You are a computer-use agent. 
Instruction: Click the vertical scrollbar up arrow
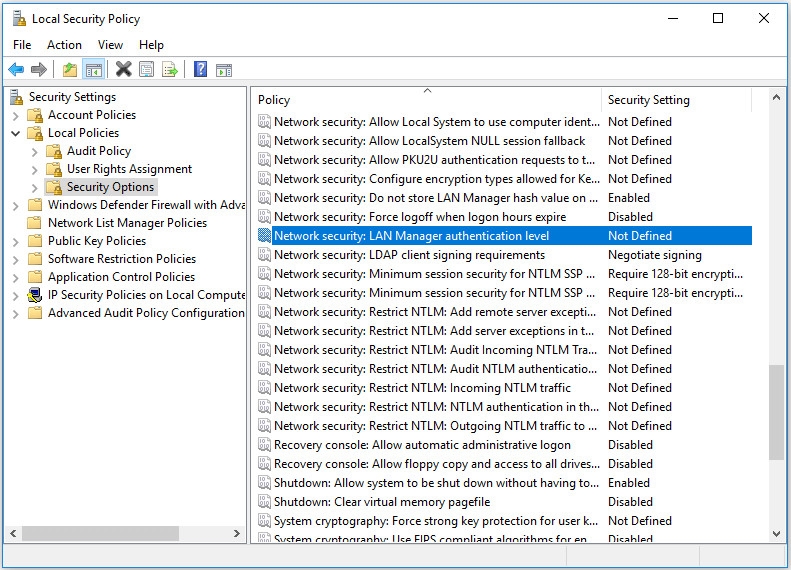pos(776,97)
